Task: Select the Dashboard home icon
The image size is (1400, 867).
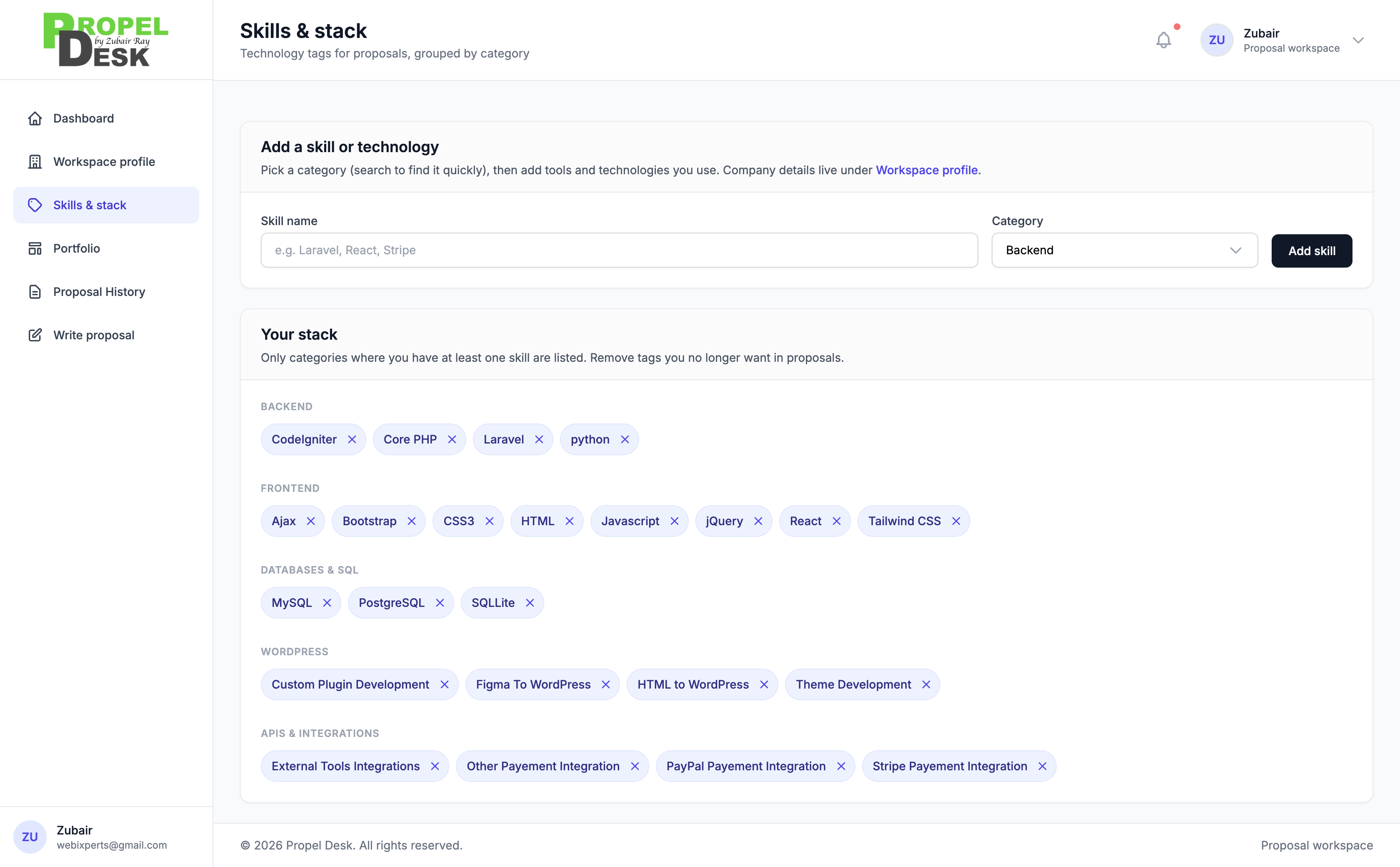Action: 35,118
